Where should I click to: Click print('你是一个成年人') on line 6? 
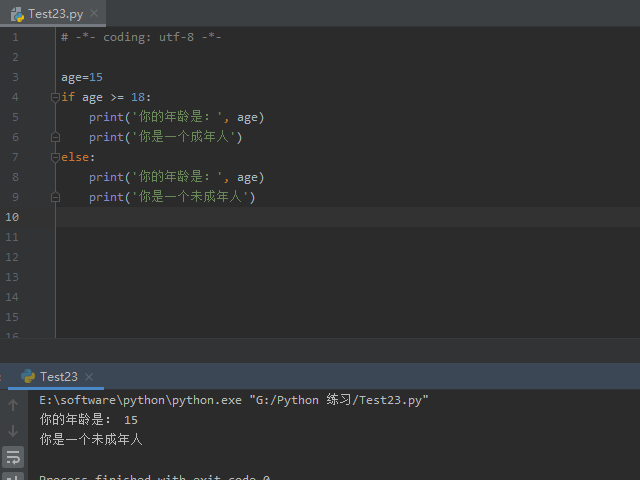(166, 137)
